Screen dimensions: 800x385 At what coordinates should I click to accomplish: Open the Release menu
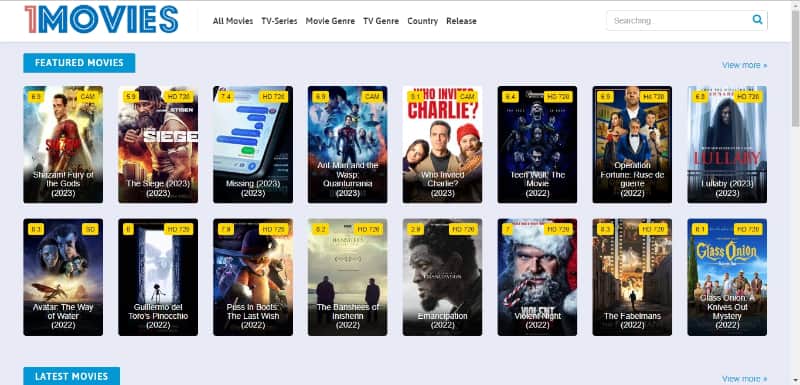(461, 21)
